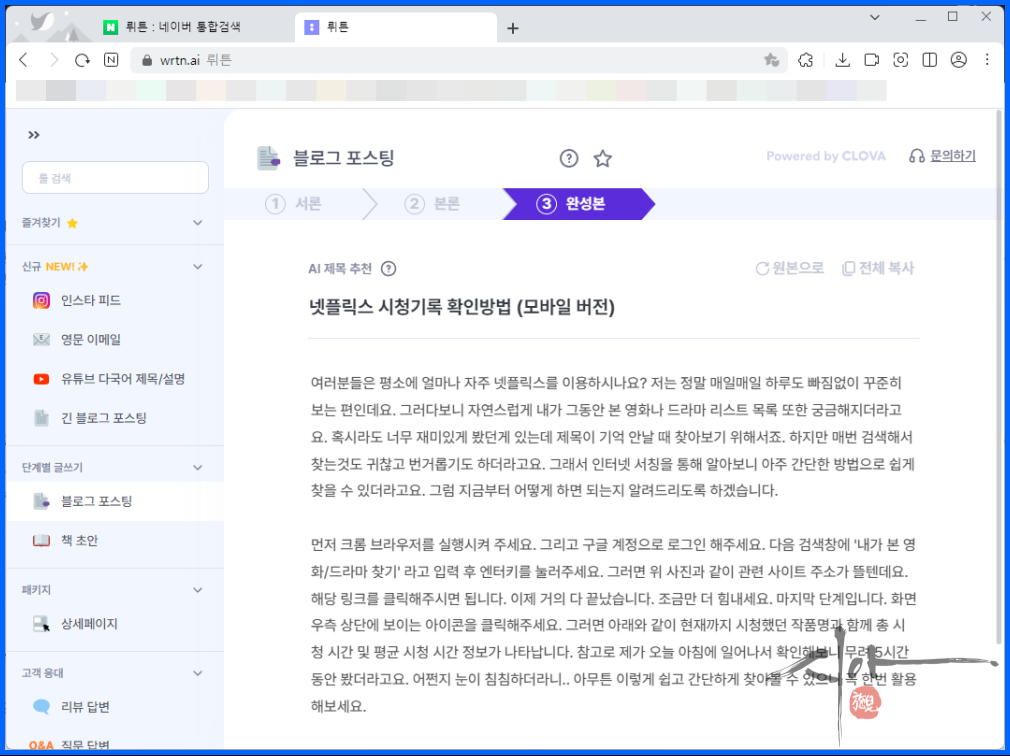This screenshot has width=1010, height=756.
Task: Click the AI 제목 추천 label
Action: click(x=340, y=269)
